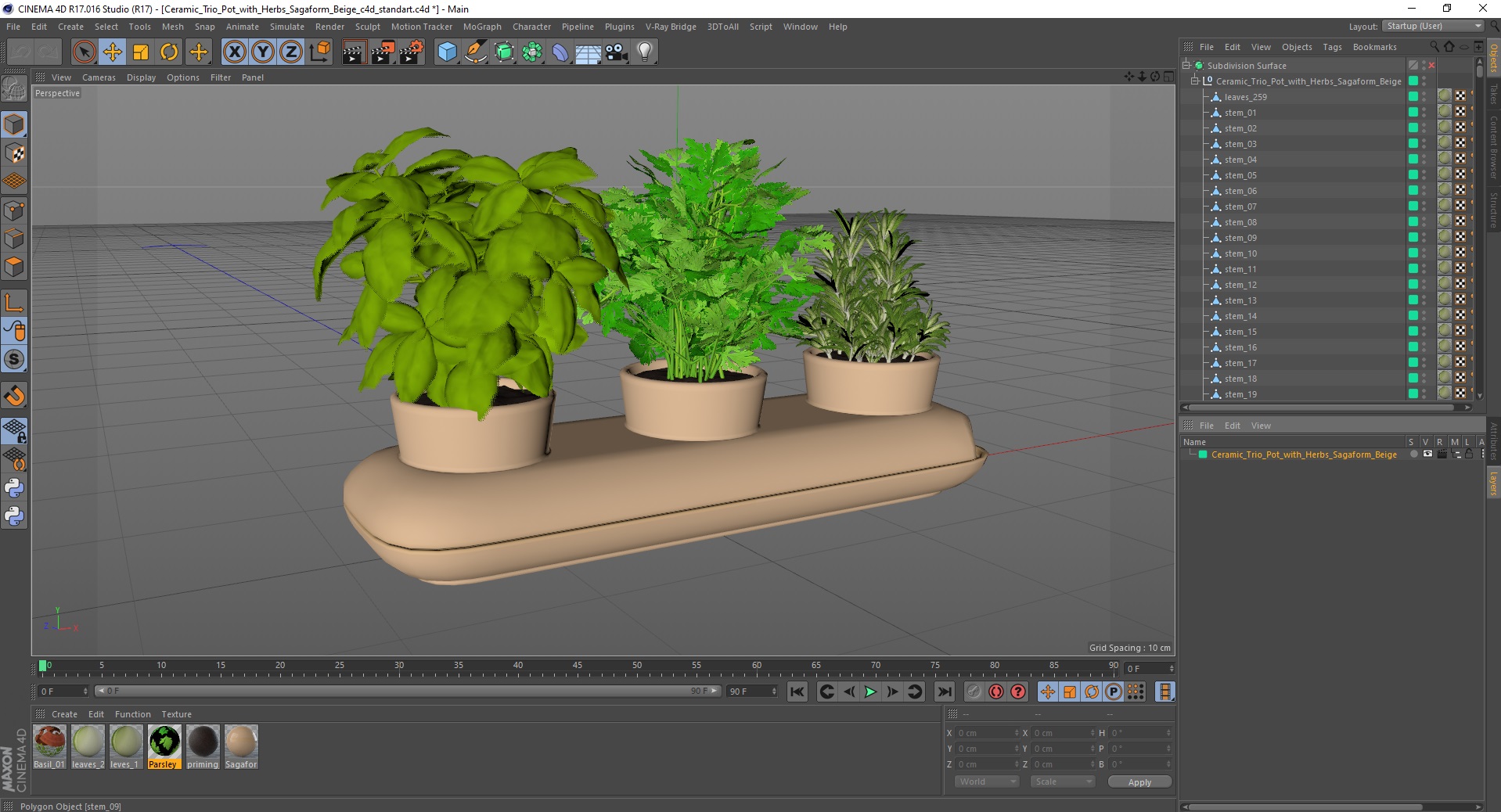Play the animation forward
The width and height of the screenshot is (1501, 812).
[870, 692]
